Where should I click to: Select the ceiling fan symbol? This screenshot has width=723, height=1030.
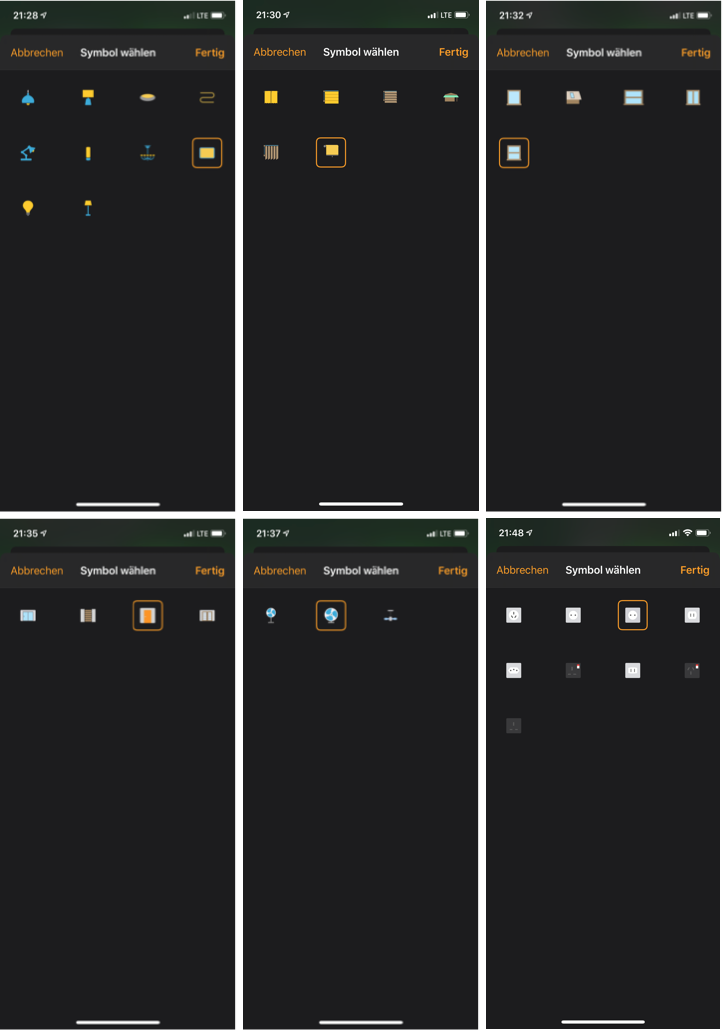point(391,616)
